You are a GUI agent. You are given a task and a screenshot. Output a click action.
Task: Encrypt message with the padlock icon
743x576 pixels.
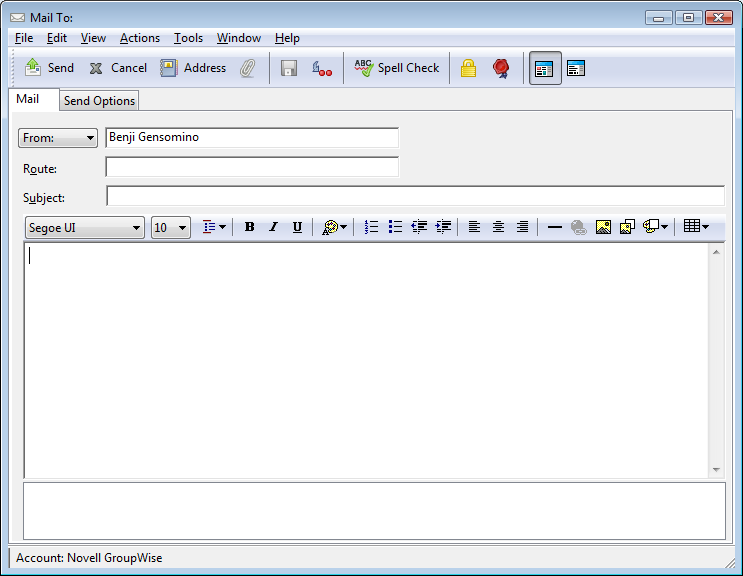coord(468,68)
